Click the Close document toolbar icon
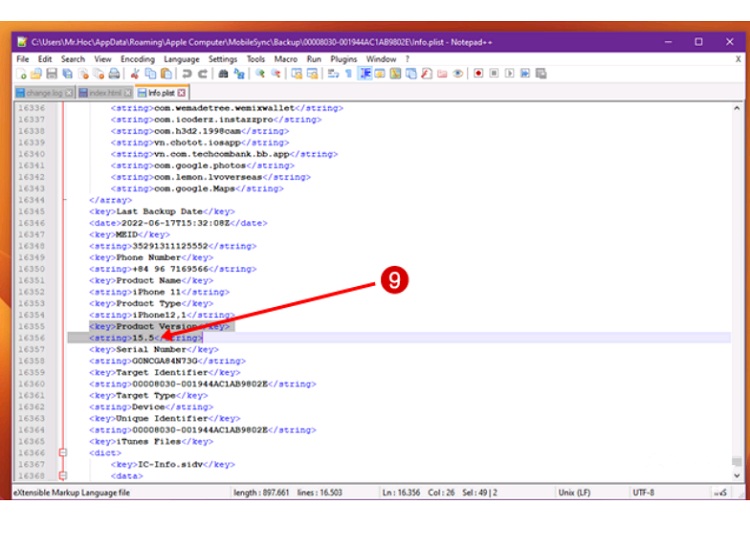750x549 pixels. (x=84, y=74)
